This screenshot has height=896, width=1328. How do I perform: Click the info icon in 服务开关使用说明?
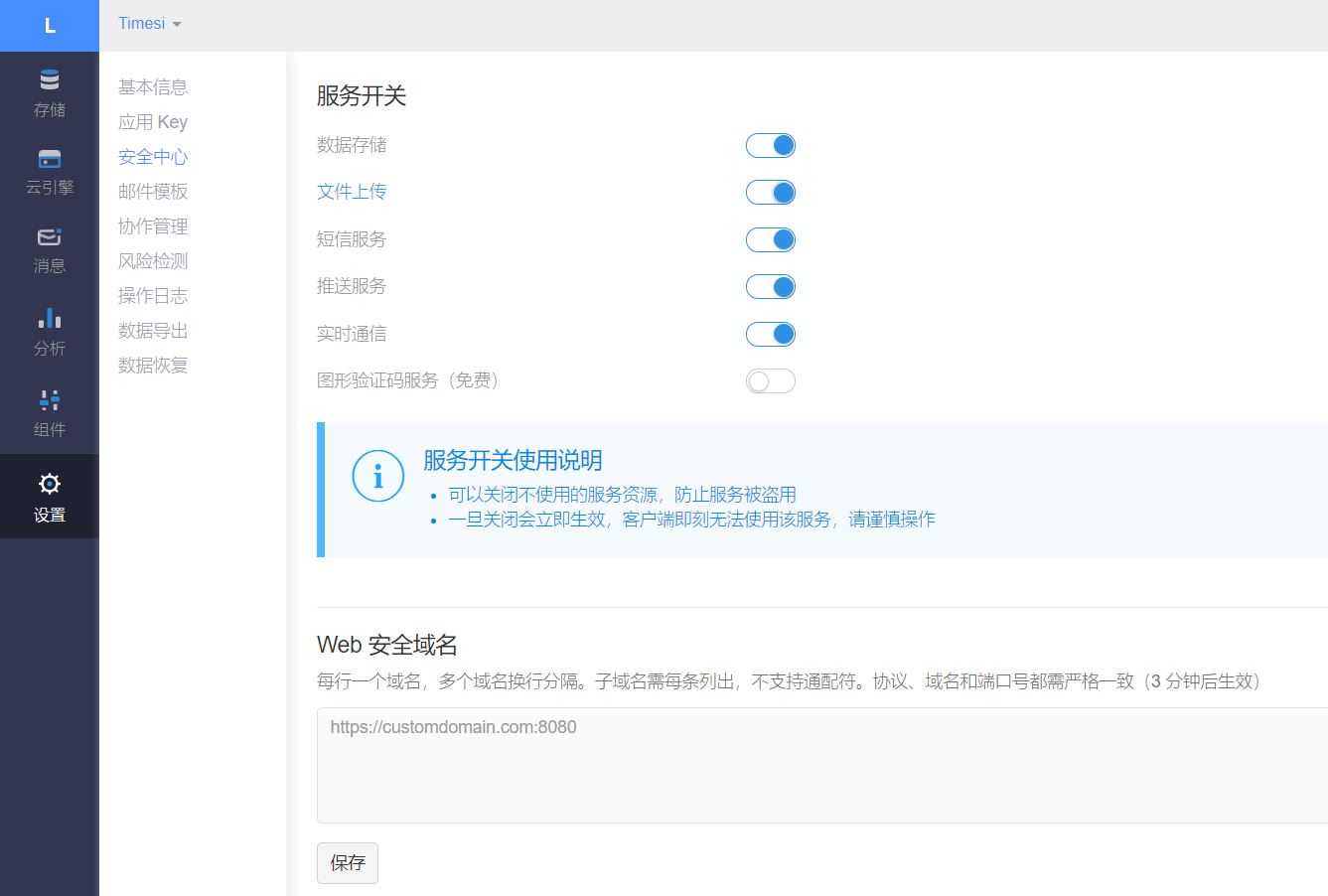click(x=377, y=476)
